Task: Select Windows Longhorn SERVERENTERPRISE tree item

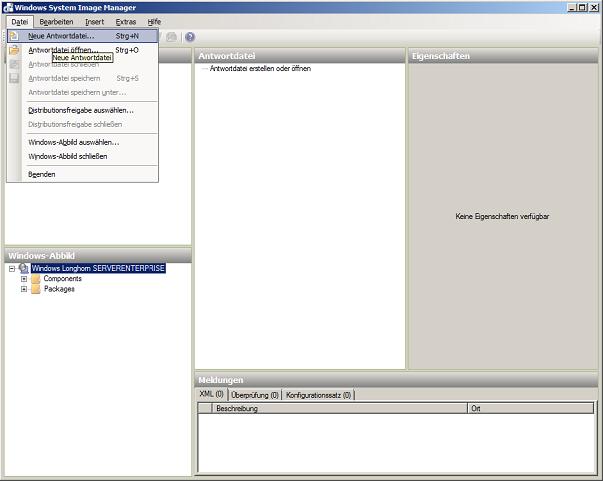Action: pyautogui.click(x=98, y=268)
